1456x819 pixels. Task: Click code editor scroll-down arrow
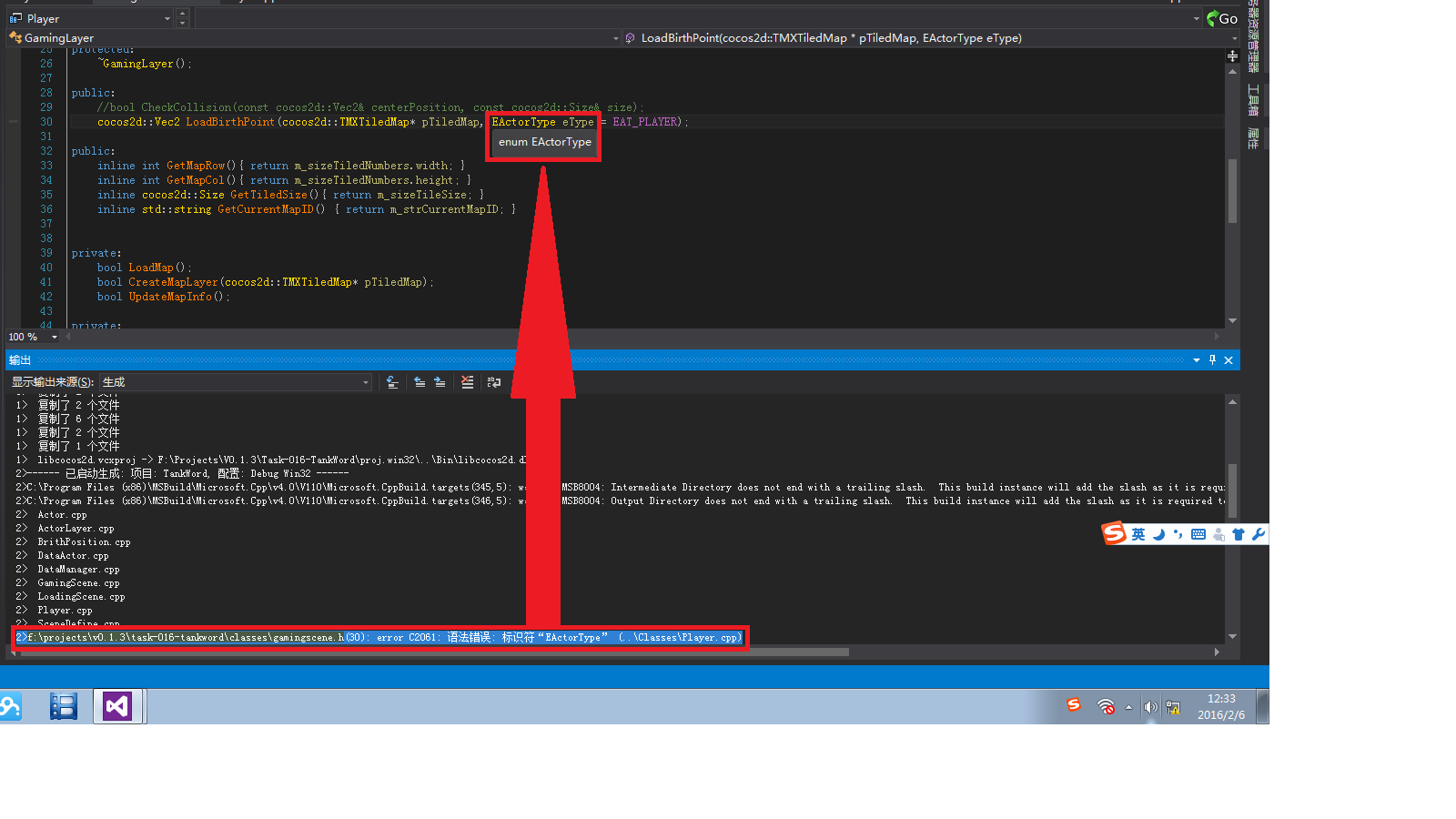[x=1232, y=320]
